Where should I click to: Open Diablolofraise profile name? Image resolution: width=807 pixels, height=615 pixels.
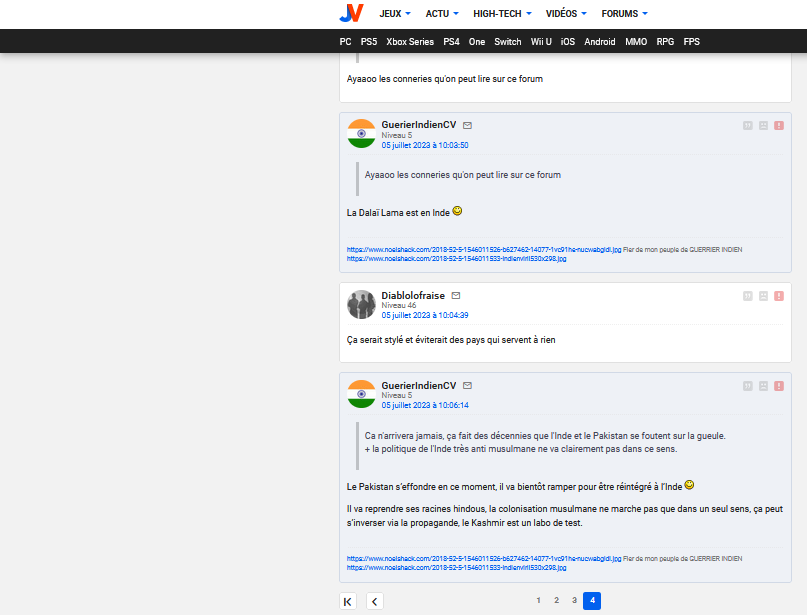pyautogui.click(x=413, y=295)
